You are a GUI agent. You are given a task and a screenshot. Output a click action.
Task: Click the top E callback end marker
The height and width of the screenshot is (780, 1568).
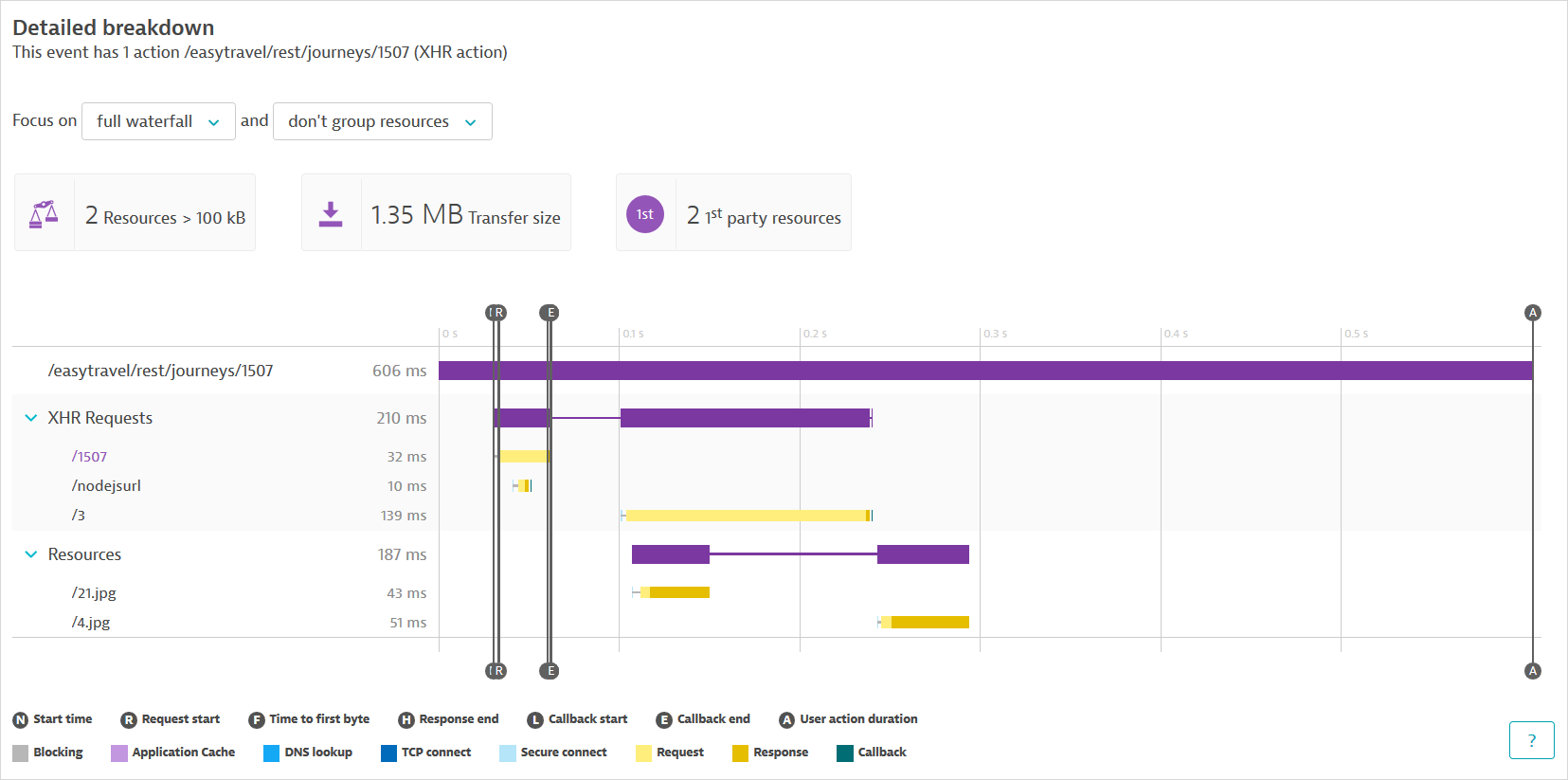tap(549, 313)
